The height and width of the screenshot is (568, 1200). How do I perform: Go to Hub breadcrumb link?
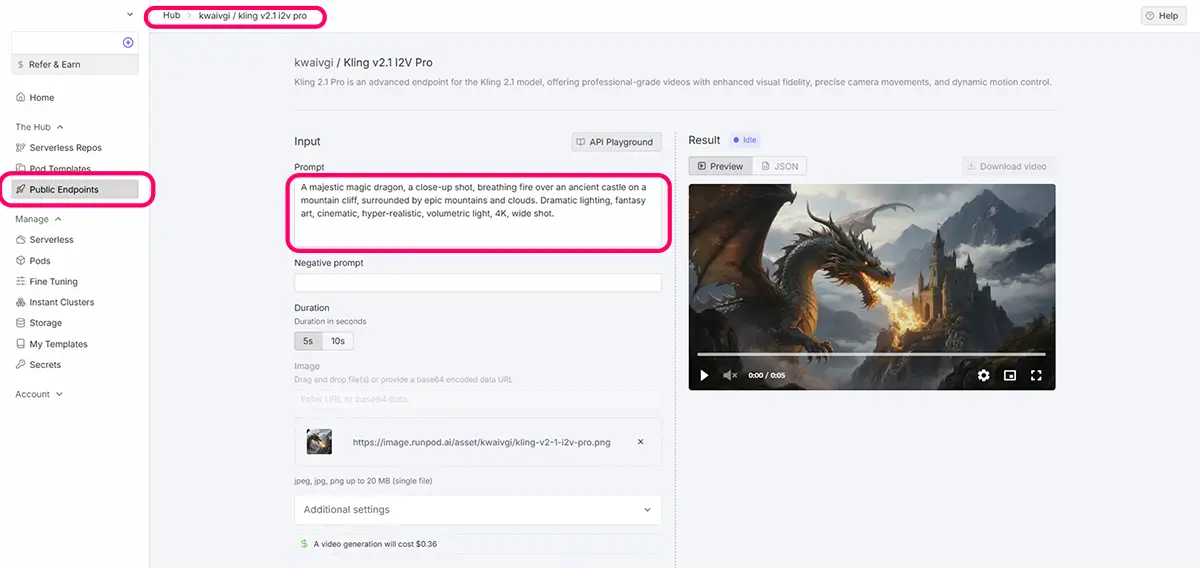[171, 16]
